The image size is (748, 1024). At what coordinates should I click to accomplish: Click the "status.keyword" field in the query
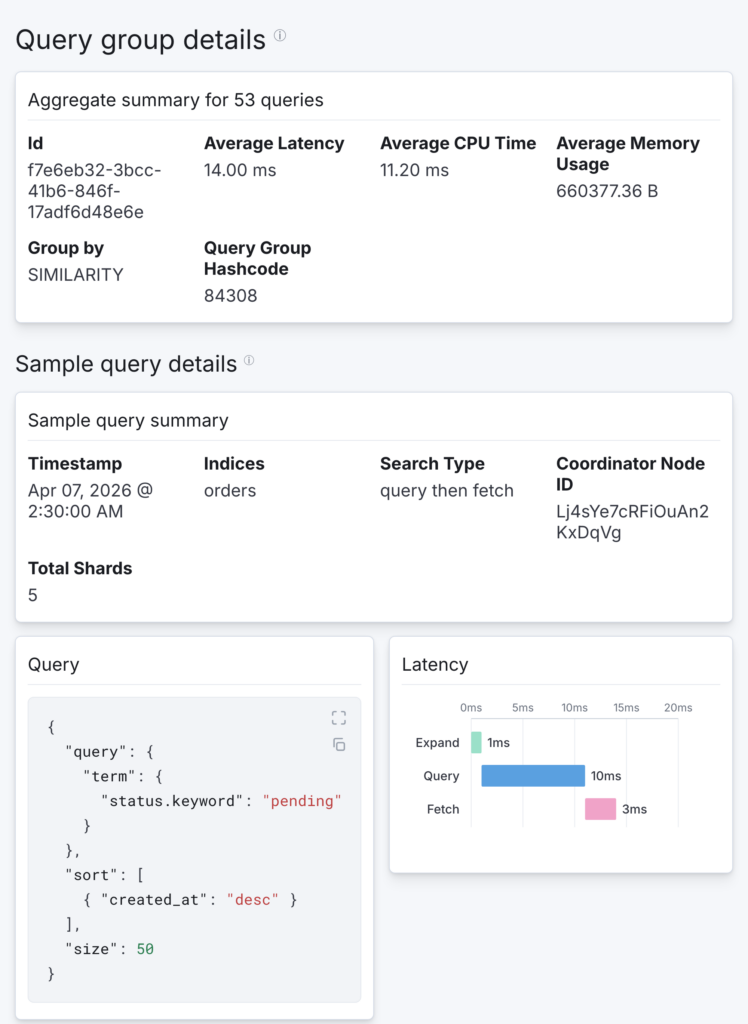pos(172,801)
